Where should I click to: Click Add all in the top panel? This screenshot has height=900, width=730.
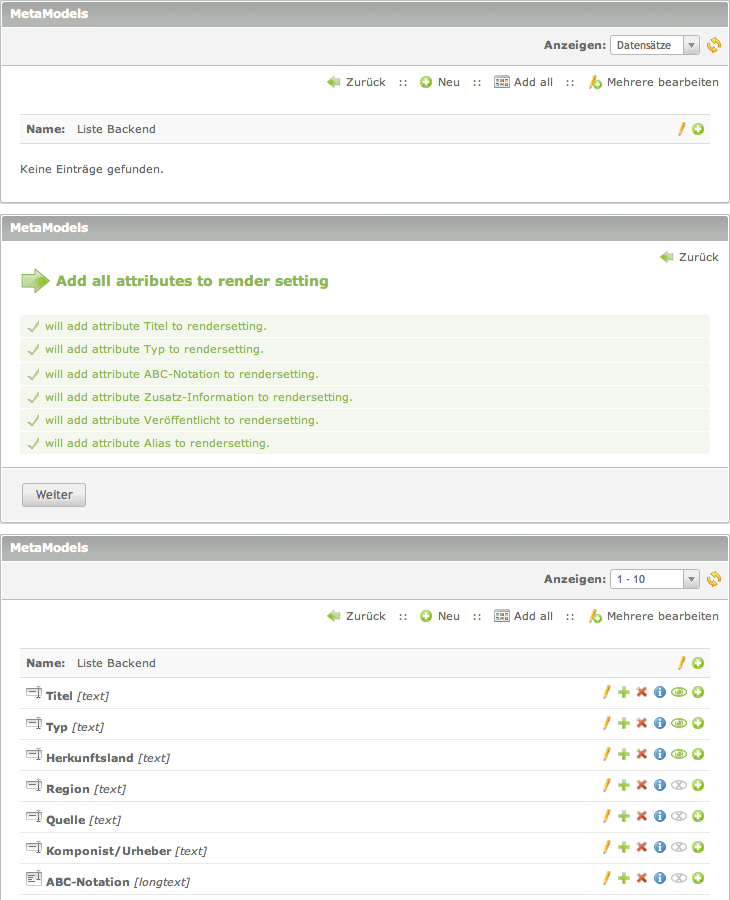(524, 82)
